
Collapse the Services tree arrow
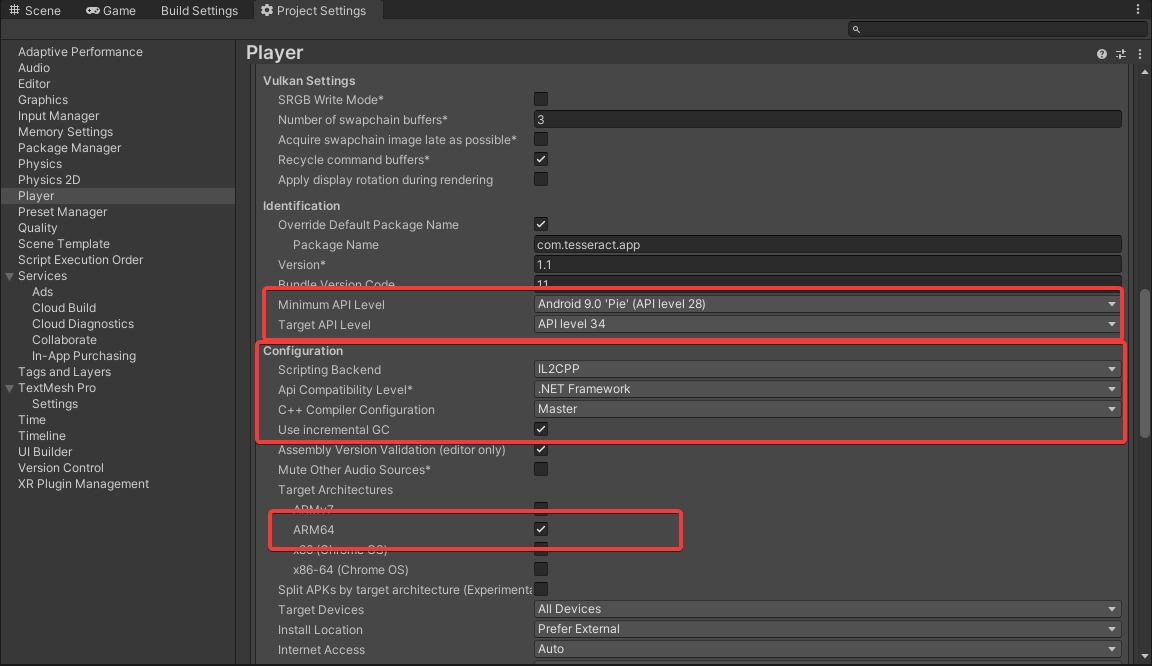[10, 276]
